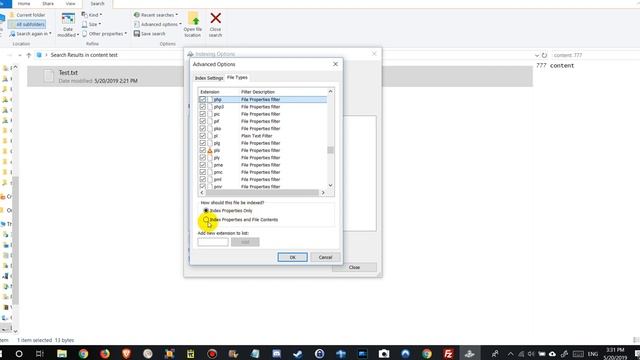Open Steam from taskbar
The height and width of the screenshot is (360, 640).
tap(298, 353)
